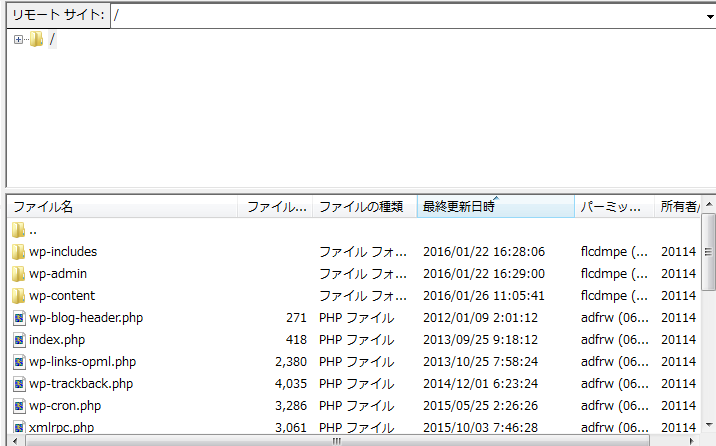Sort by the 最終更新日時 column header
Screen dimensions: 716x446
pos(495,207)
